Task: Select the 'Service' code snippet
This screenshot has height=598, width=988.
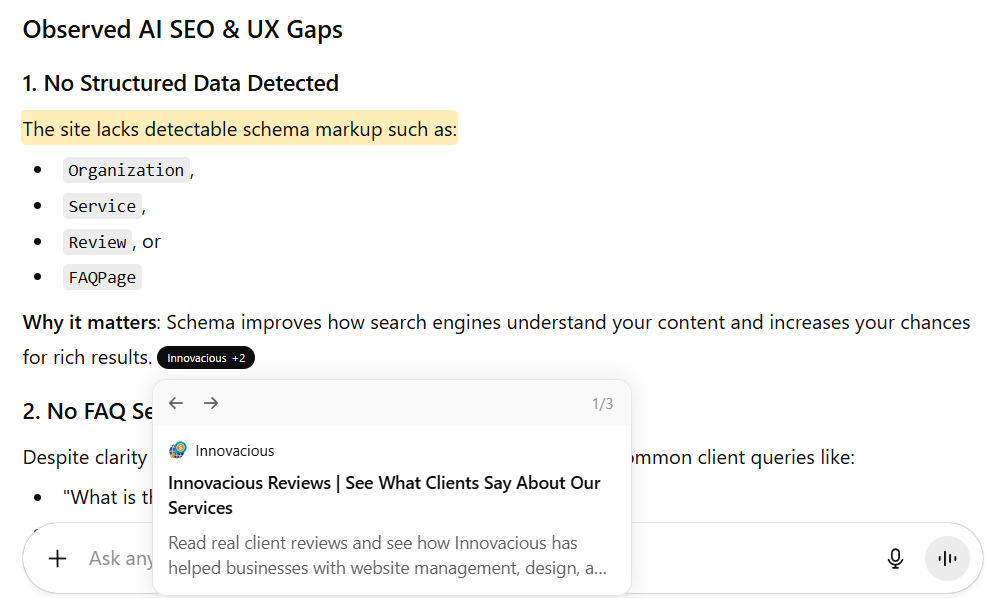Action: click(x=102, y=206)
